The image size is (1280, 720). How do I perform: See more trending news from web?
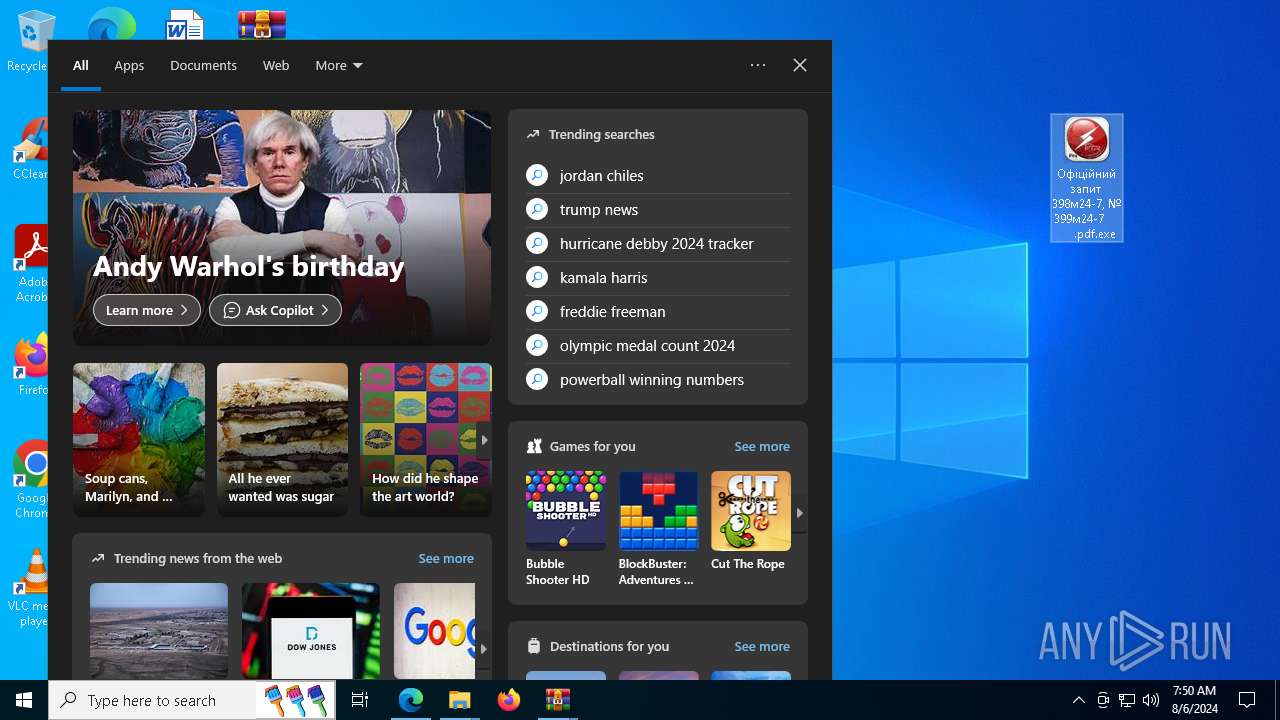coord(446,558)
